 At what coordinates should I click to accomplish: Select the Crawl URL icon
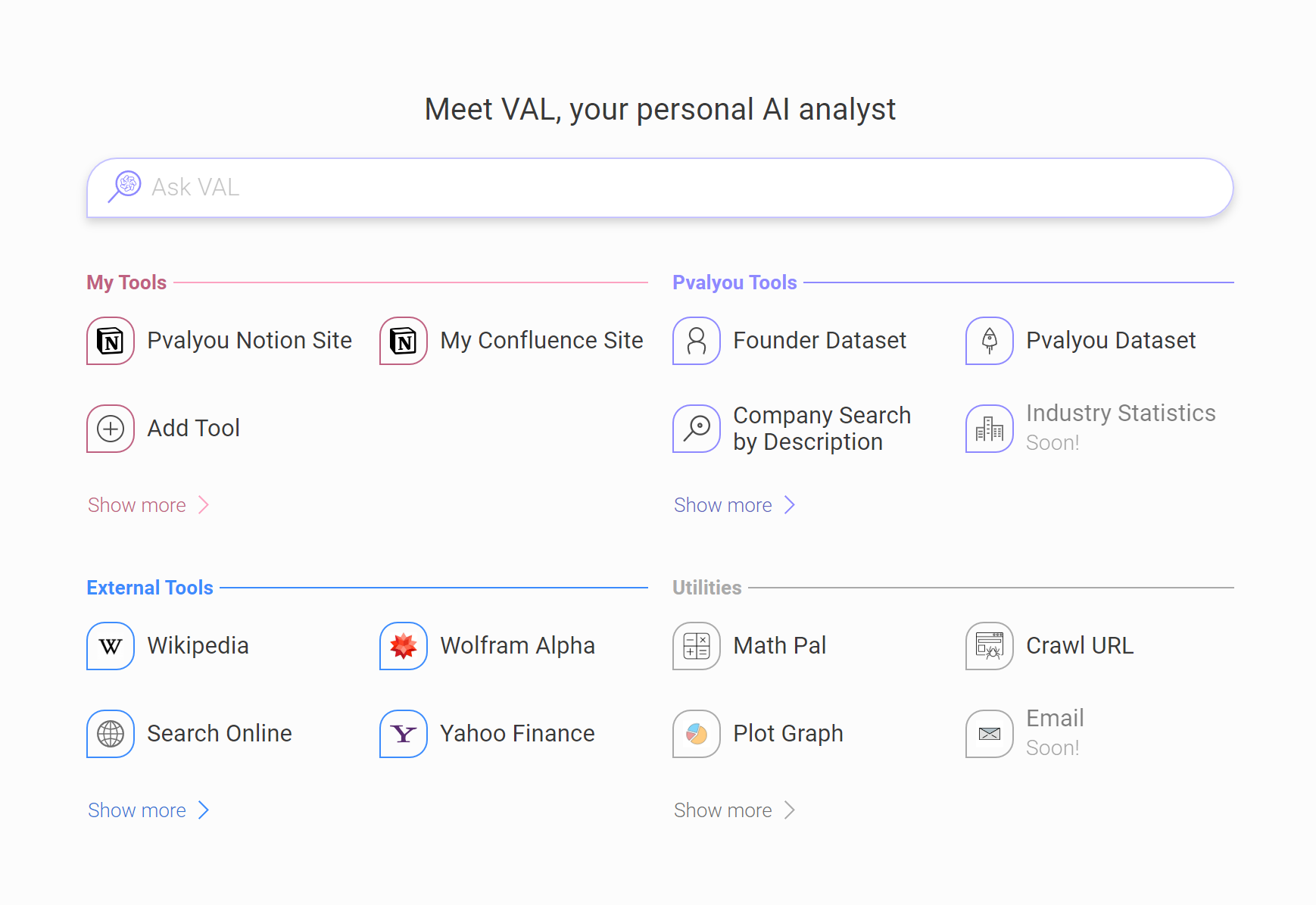click(x=990, y=646)
